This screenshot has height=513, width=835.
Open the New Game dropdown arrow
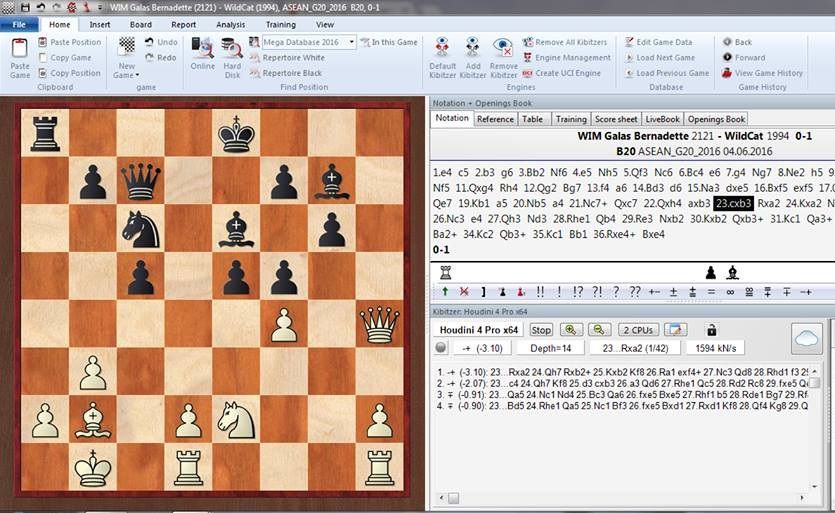(x=137, y=75)
